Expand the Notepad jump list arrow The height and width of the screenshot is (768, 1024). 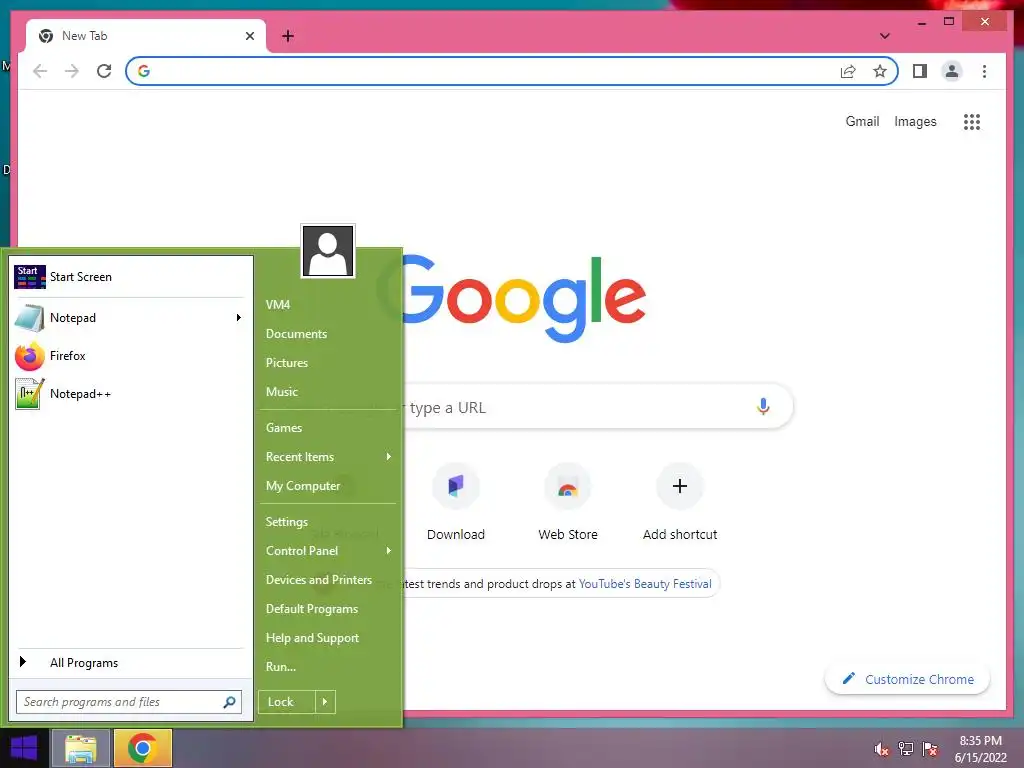click(x=238, y=318)
